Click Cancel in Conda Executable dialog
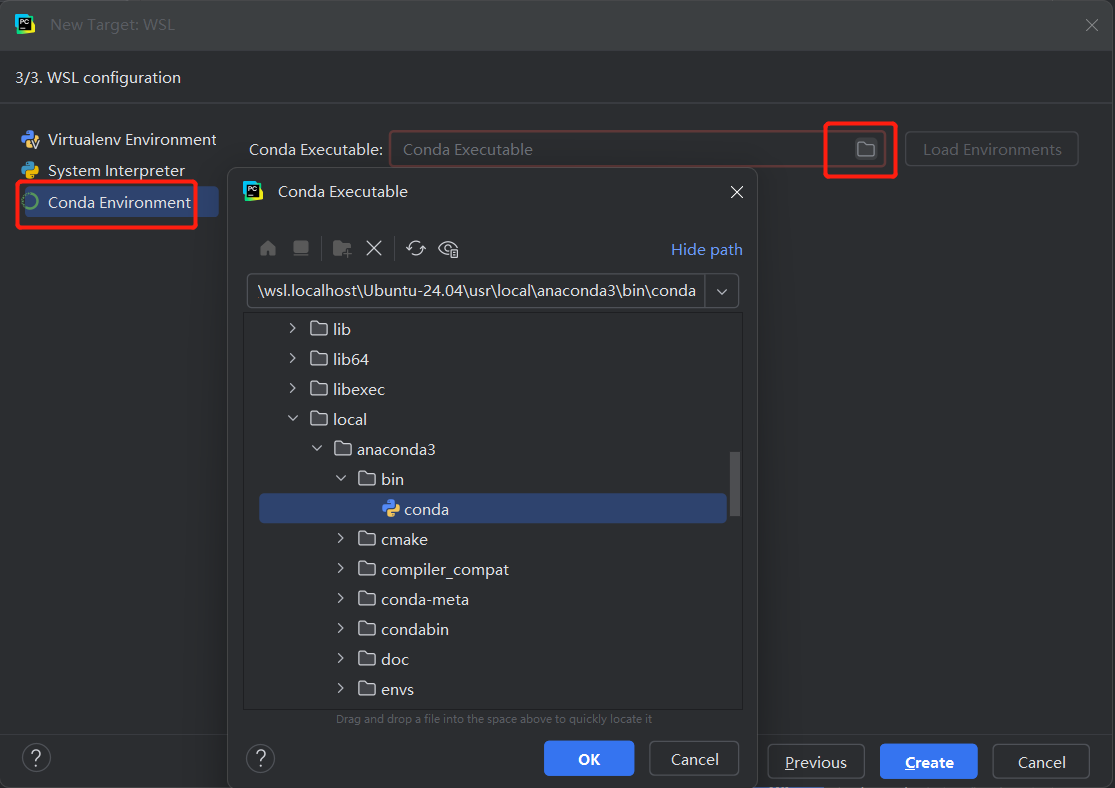Image resolution: width=1115 pixels, height=788 pixels. click(694, 759)
